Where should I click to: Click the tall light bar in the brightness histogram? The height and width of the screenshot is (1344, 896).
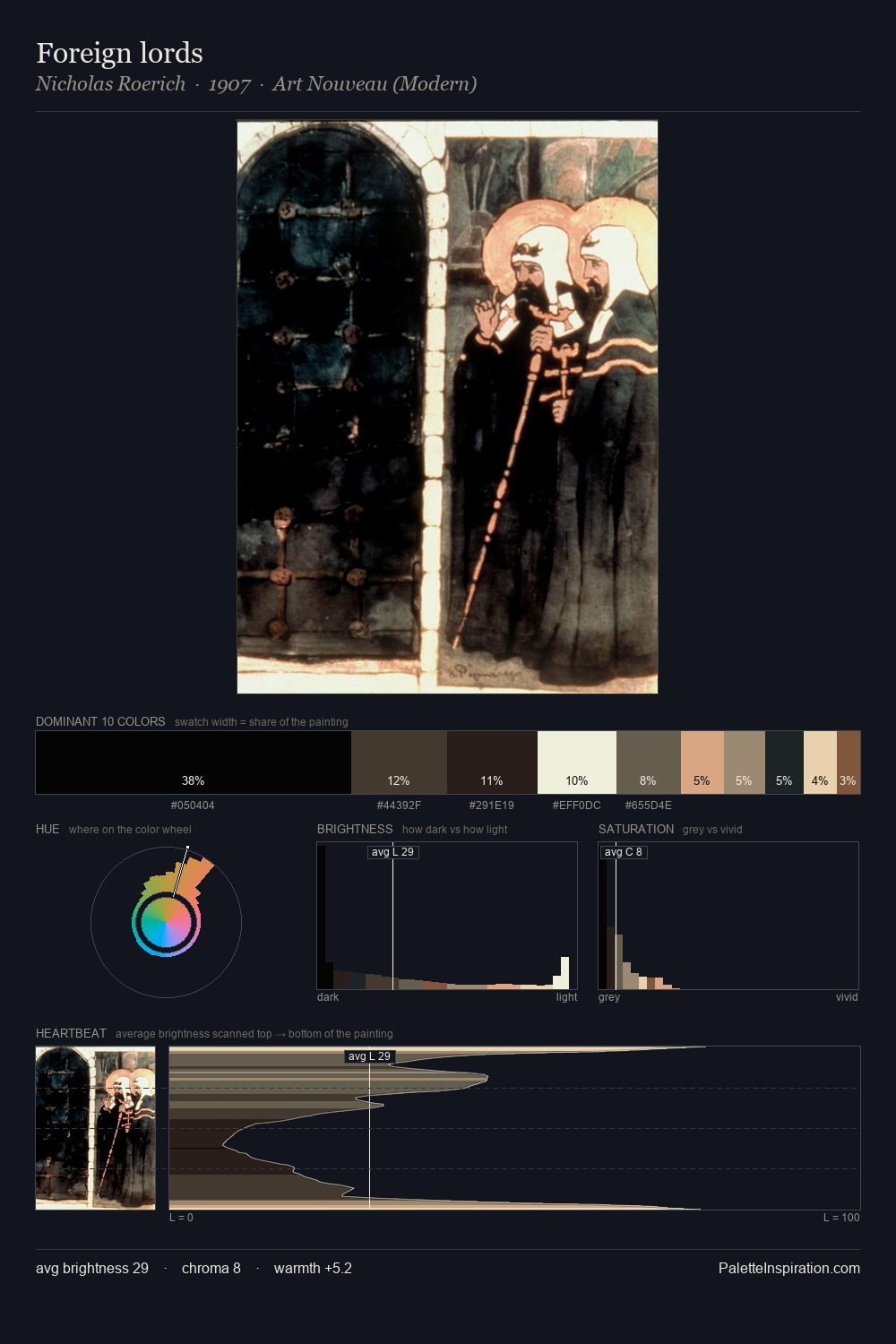[564, 973]
